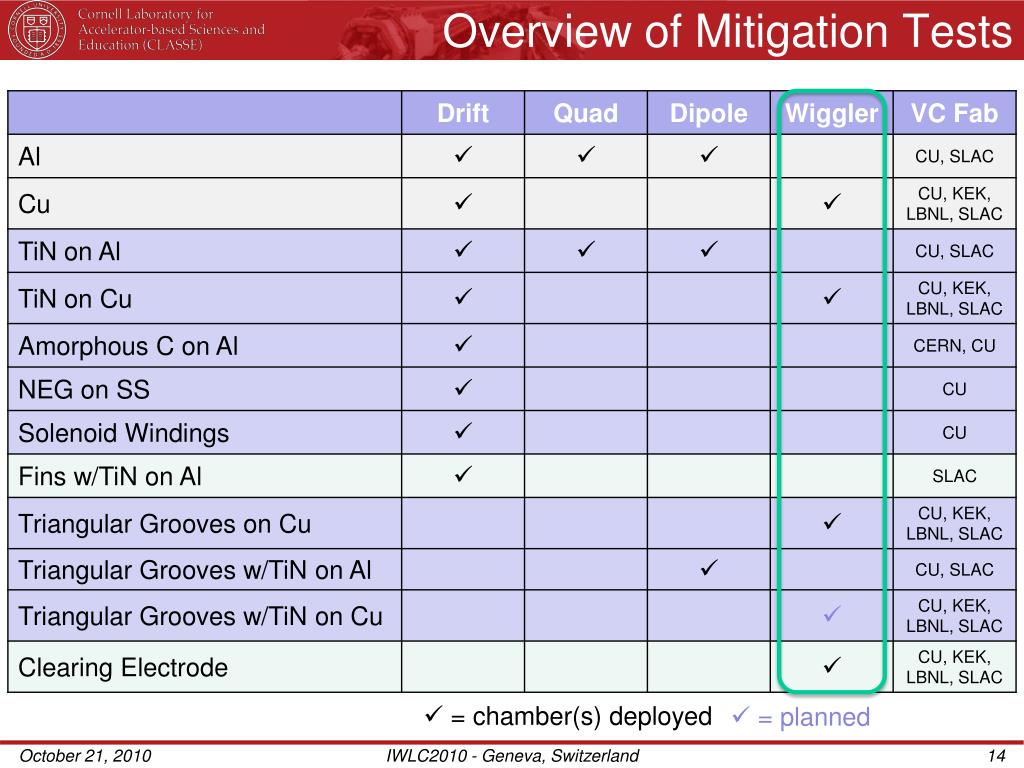Click the VC Fab column header
1024x768 pixels.
tap(954, 113)
